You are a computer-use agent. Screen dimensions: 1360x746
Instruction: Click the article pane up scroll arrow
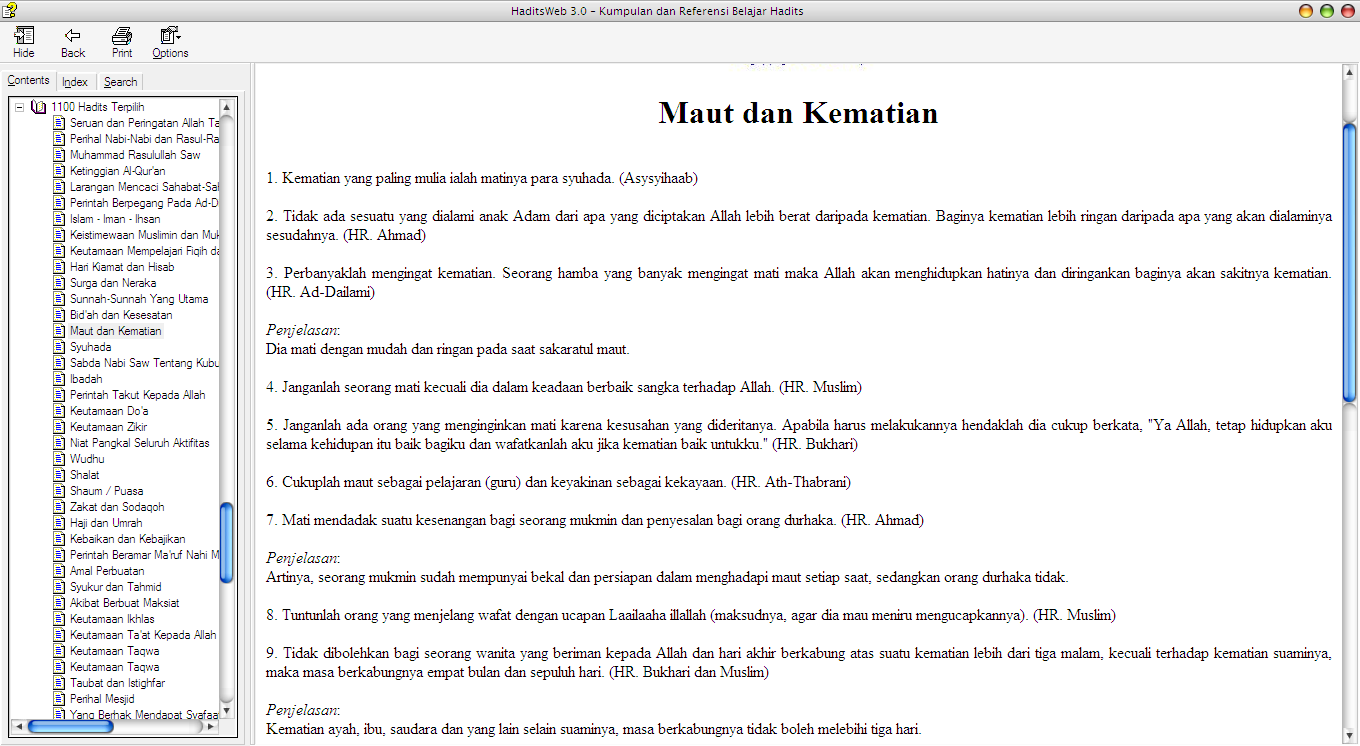pos(1349,72)
